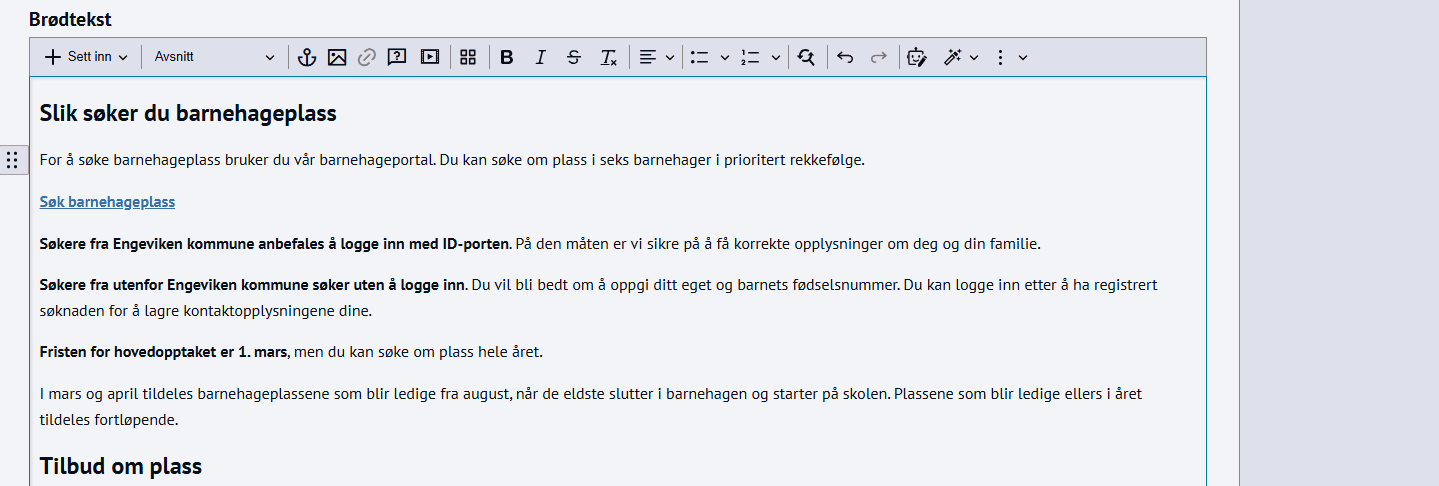
Task: Click the insert video icon
Action: [430, 57]
